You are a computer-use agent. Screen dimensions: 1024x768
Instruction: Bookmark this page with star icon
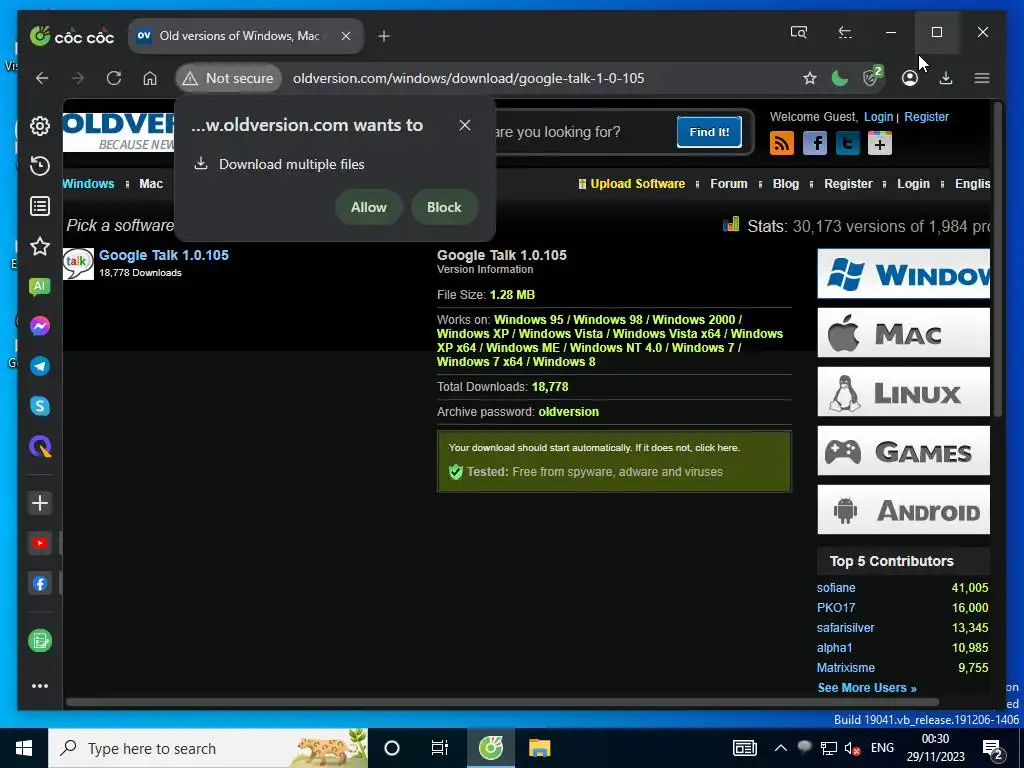pyautogui.click(x=810, y=78)
